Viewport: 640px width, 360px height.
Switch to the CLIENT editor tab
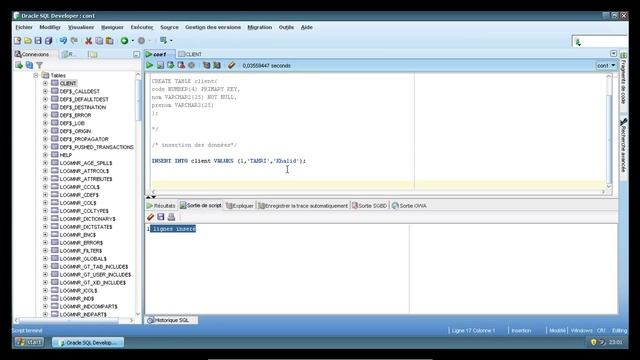[190, 54]
